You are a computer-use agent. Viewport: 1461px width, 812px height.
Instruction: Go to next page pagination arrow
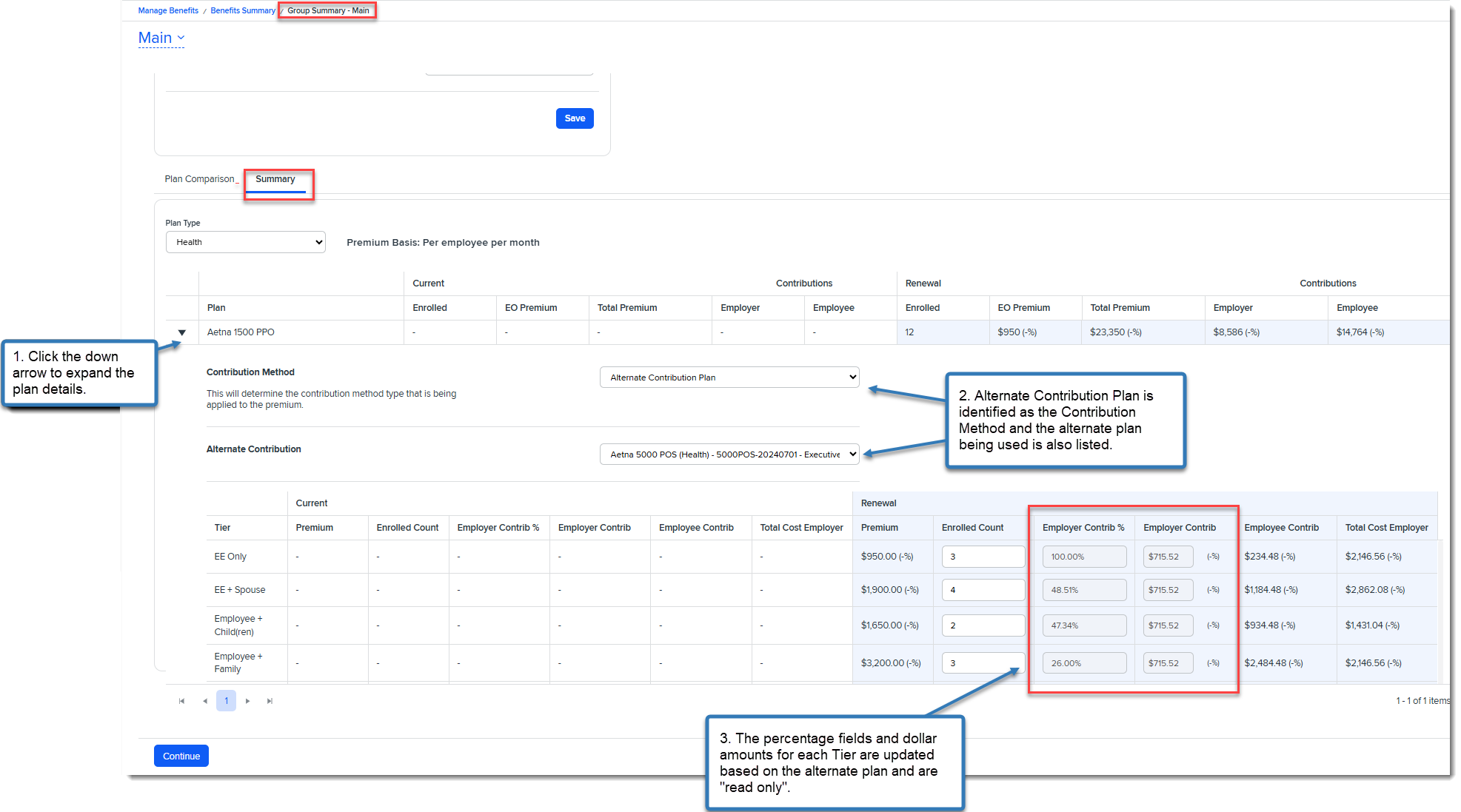pyautogui.click(x=247, y=701)
